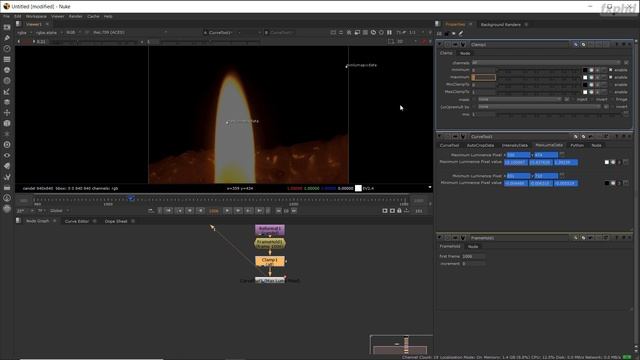Collapse the Clamp1 properties panel arrow
640x360 pixels.
click(x=440, y=44)
